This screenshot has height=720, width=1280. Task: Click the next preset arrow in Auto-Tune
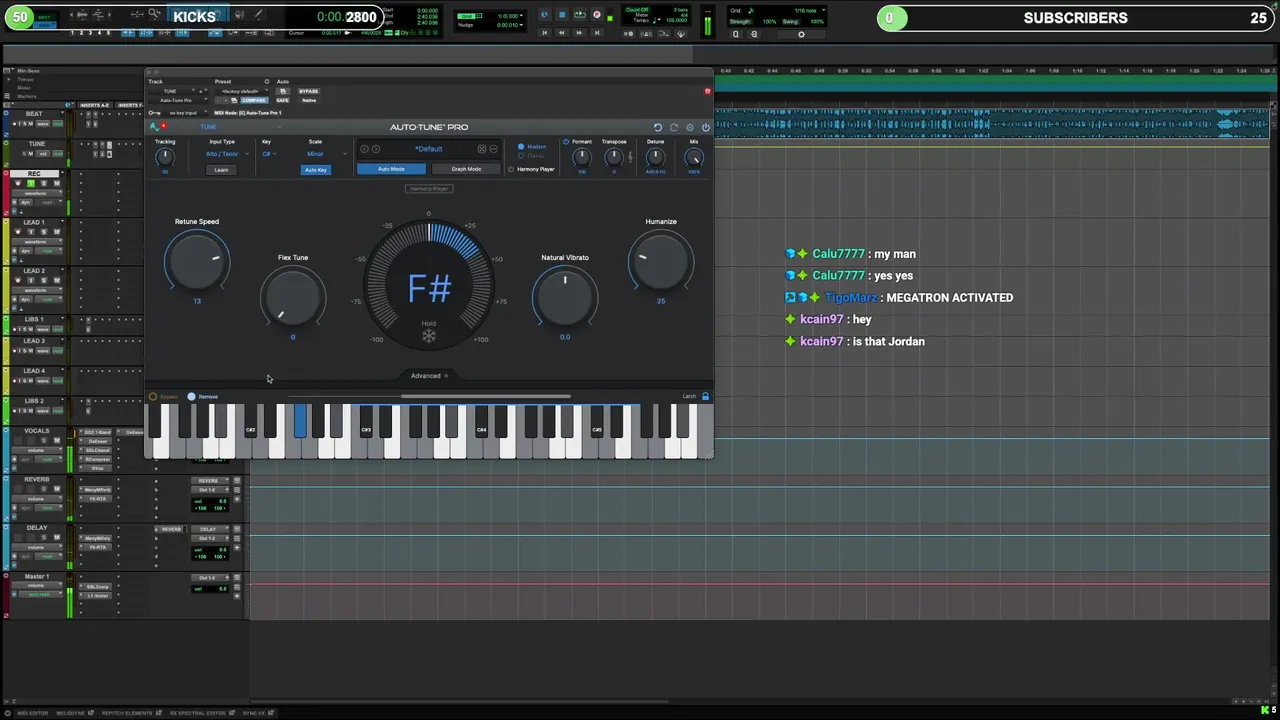pos(376,149)
